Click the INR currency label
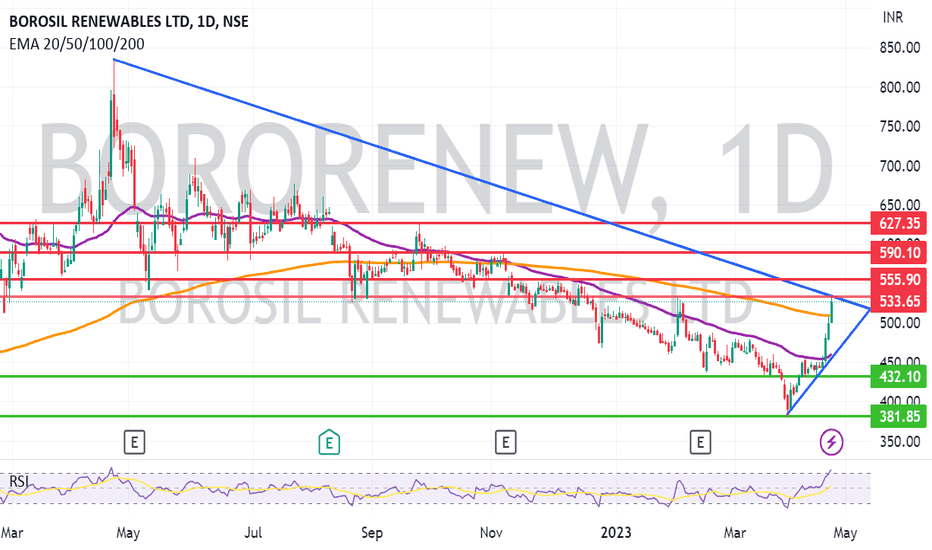Viewport: 932px width, 550px height. 893,18
